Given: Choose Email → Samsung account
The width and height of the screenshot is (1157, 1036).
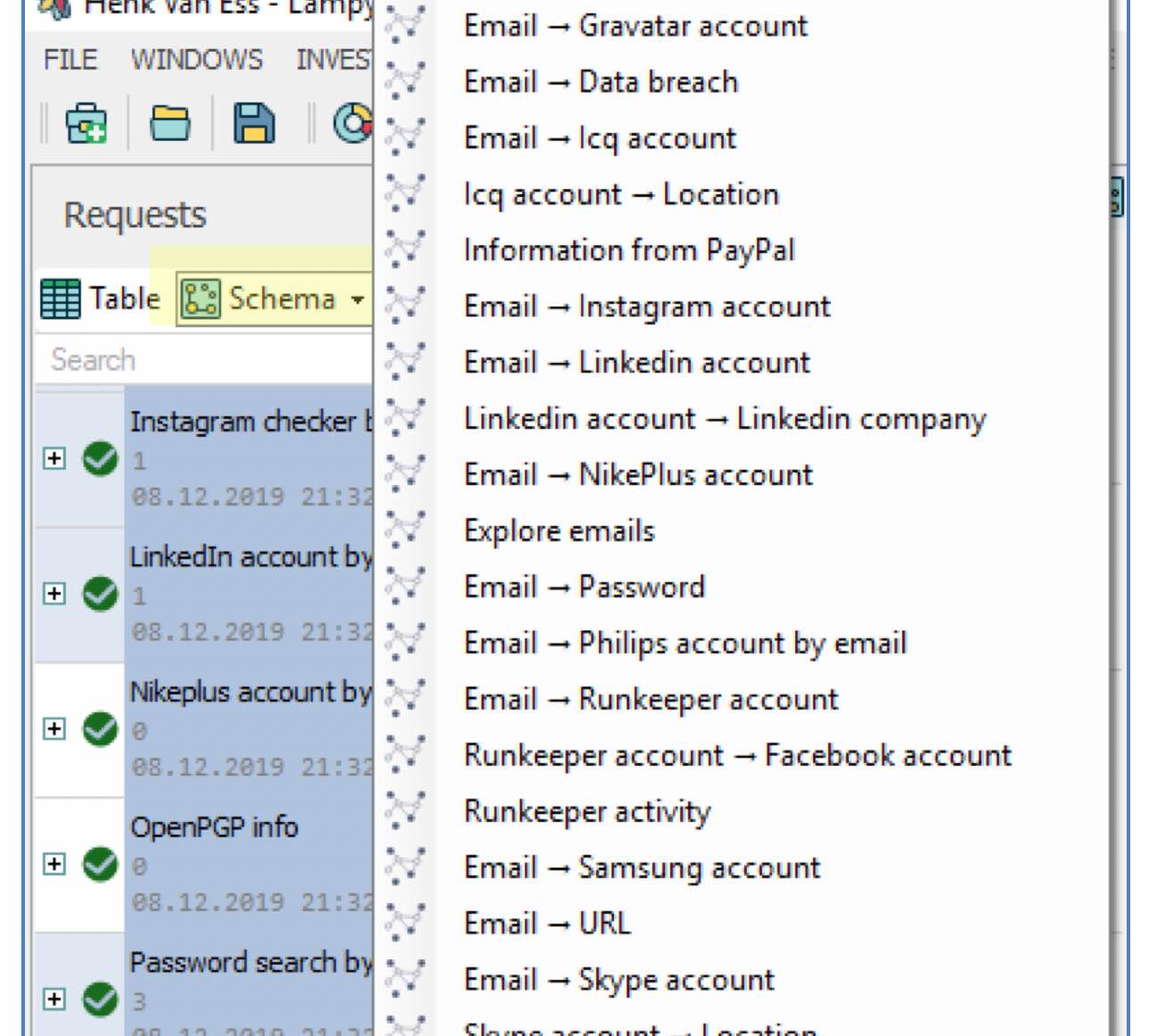Looking at the screenshot, I should 642,868.
